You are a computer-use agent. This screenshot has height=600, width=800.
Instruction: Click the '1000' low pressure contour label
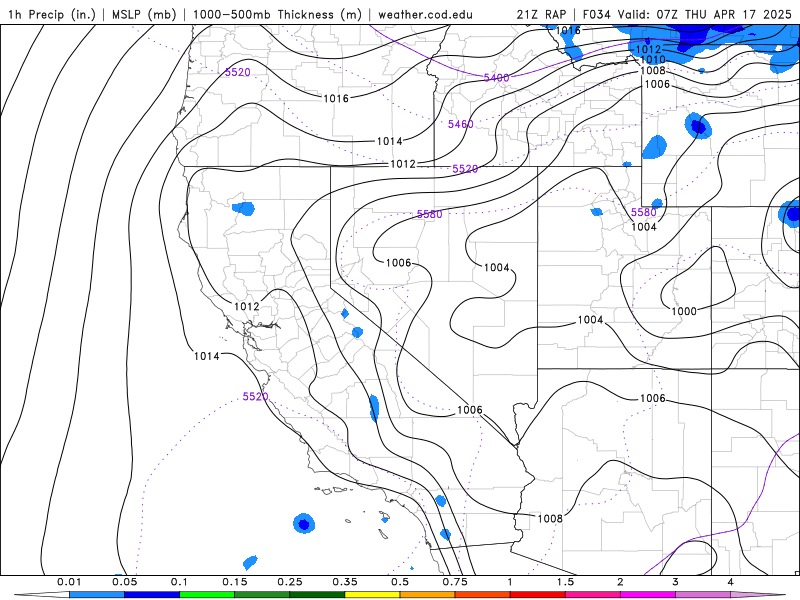684,311
